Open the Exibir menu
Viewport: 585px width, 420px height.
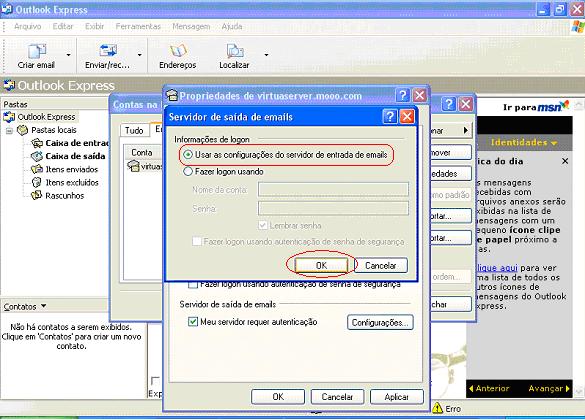94,26
